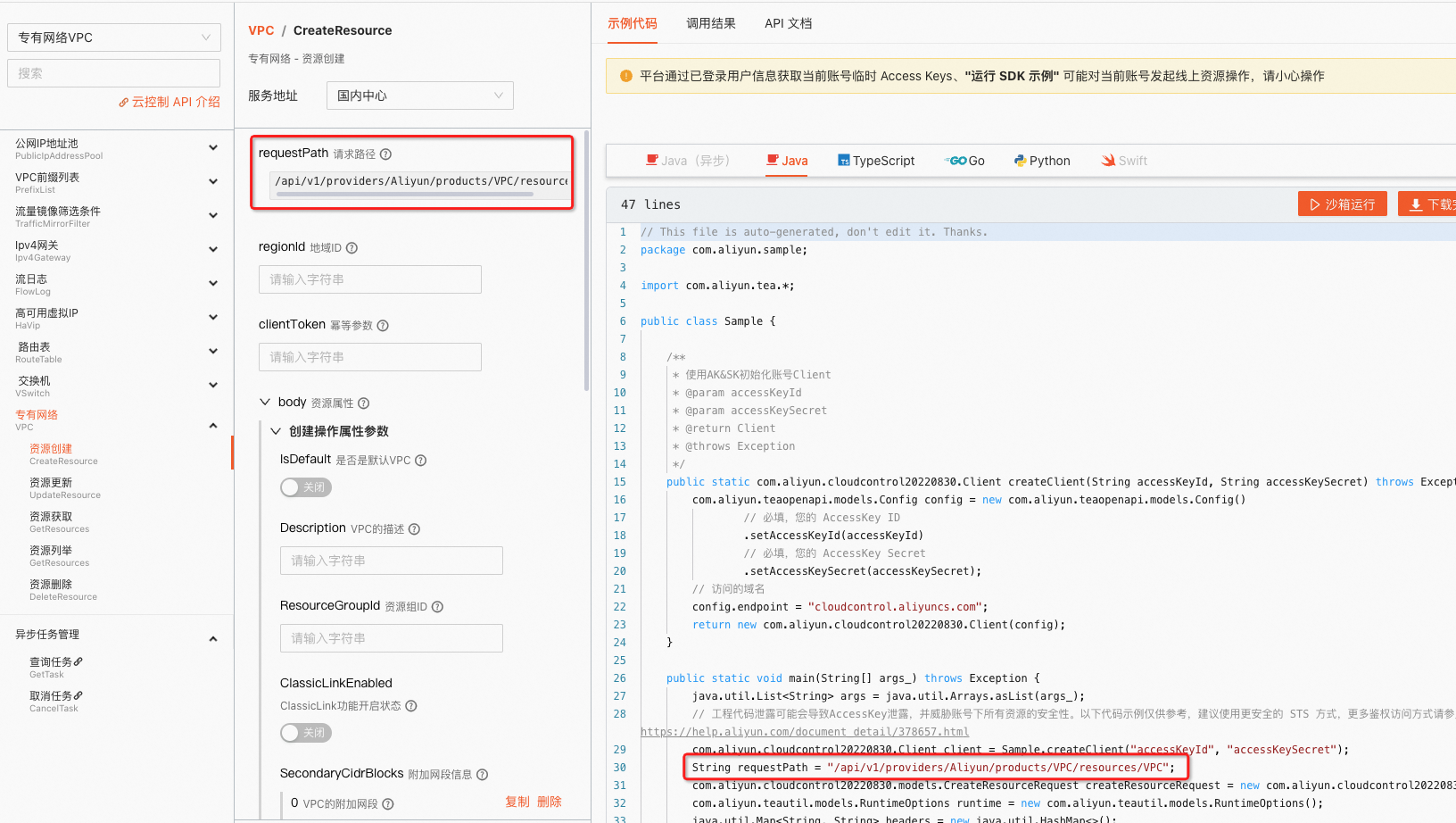This screenshot has width=1456, height=823.
Task: Select the Java (异步) language tab
Action: pos(688,161)
